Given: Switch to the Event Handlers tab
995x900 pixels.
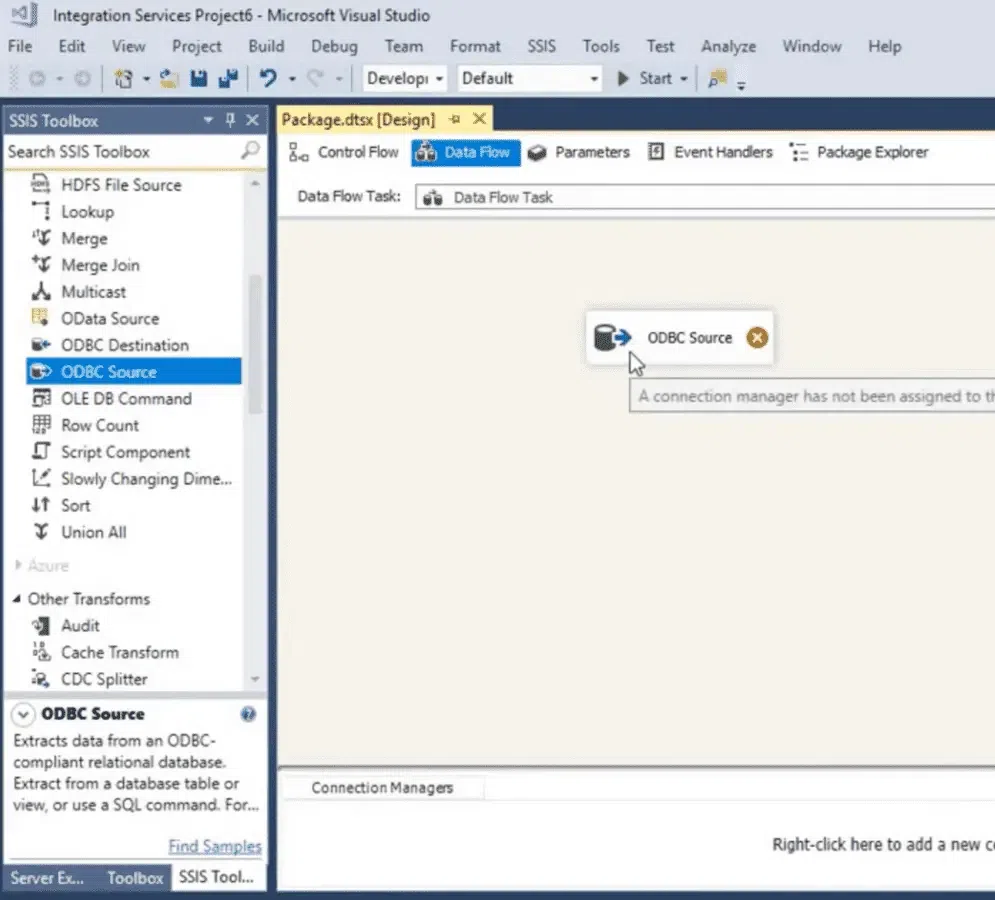Looking at the screenshot, I should 710,152.
